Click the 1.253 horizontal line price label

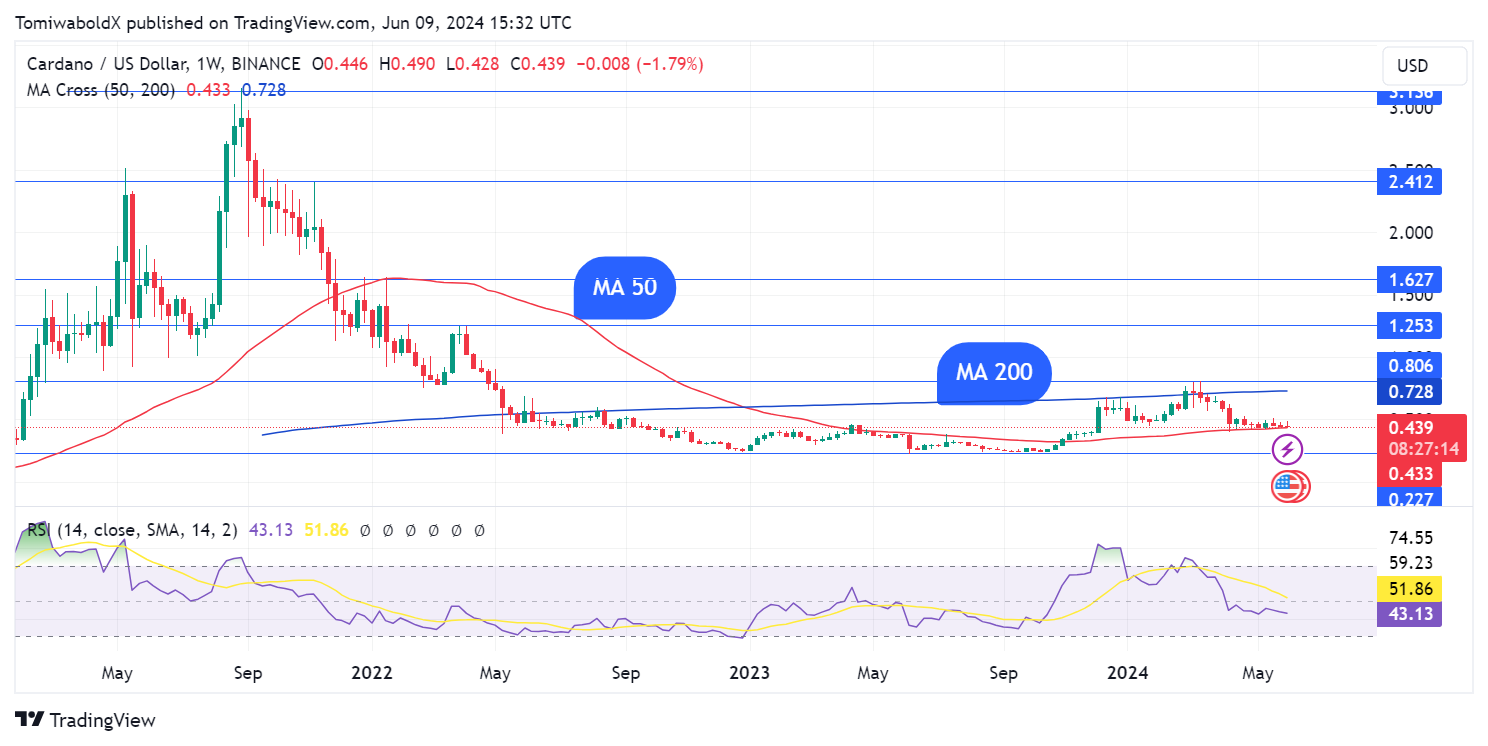(1411, 325)
